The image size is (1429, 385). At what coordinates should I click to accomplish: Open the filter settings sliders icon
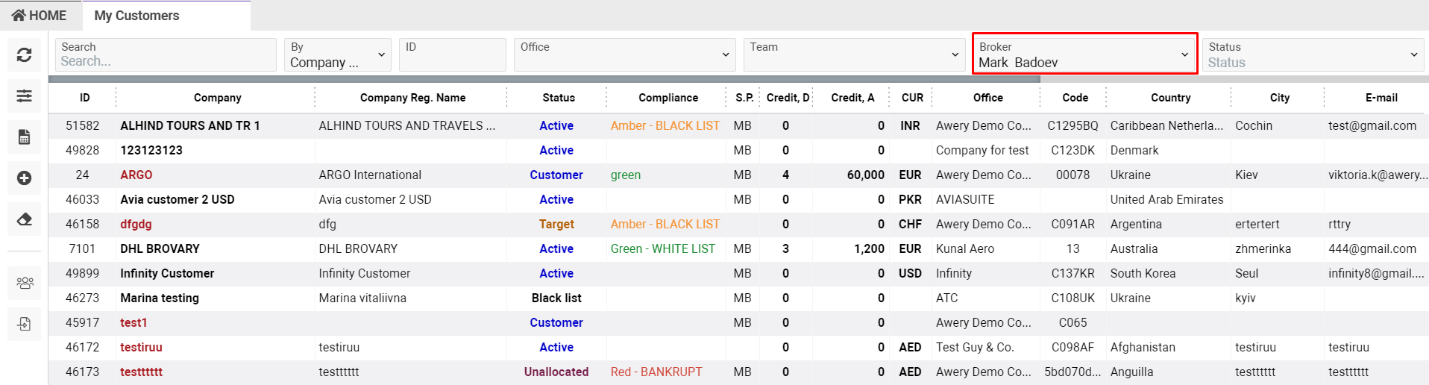pyautogui.click(x=24, y=96)
